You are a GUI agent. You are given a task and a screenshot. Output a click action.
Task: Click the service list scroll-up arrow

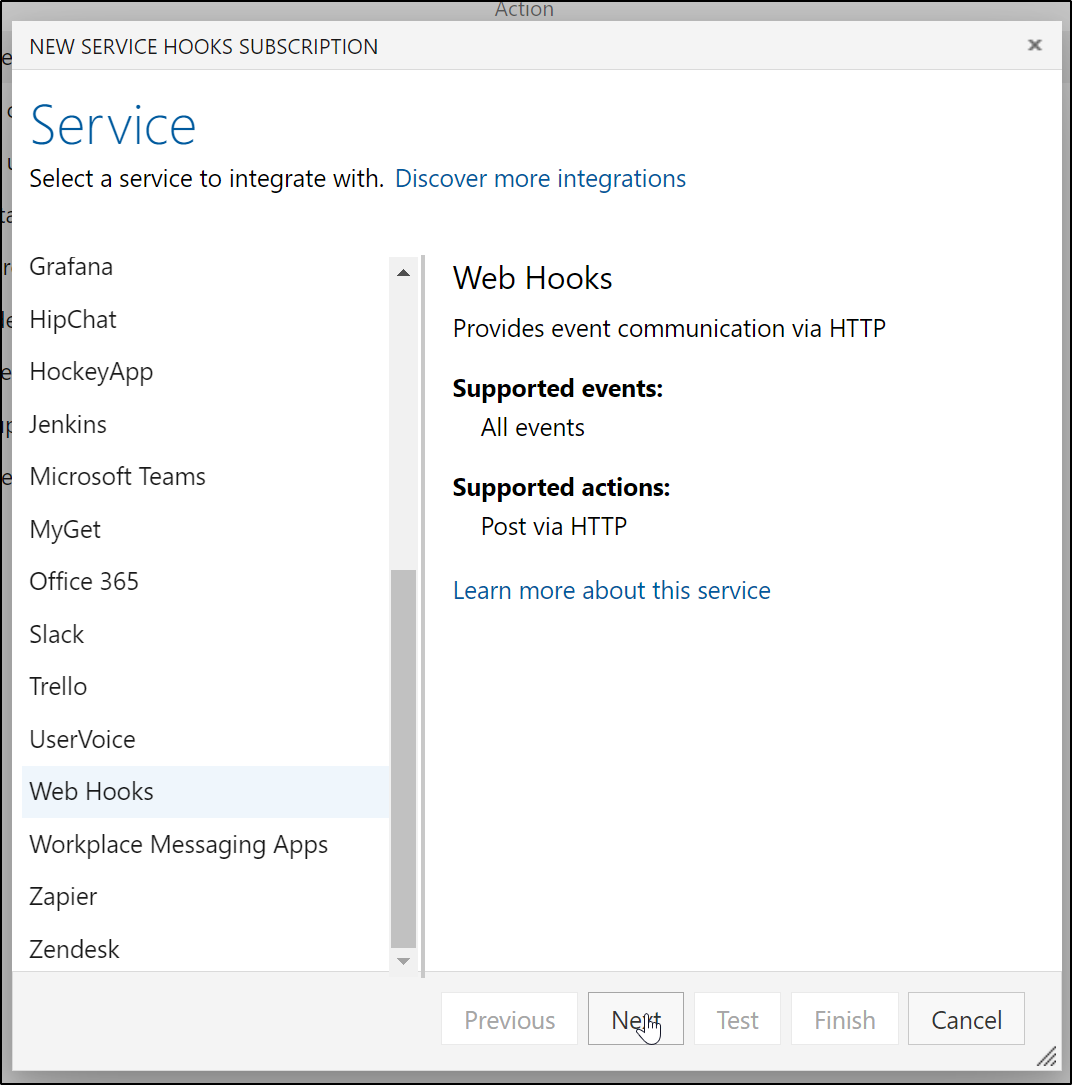(403, 273)
